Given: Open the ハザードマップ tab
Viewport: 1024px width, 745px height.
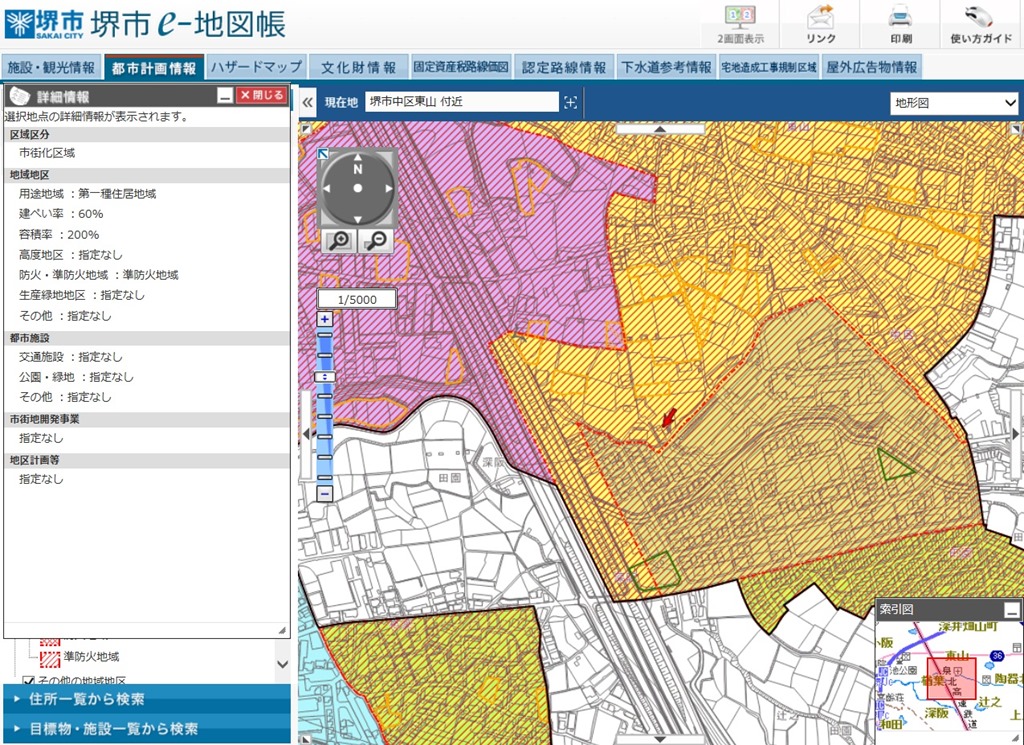Looking at the screenshot, I should [x=256, y=67].
